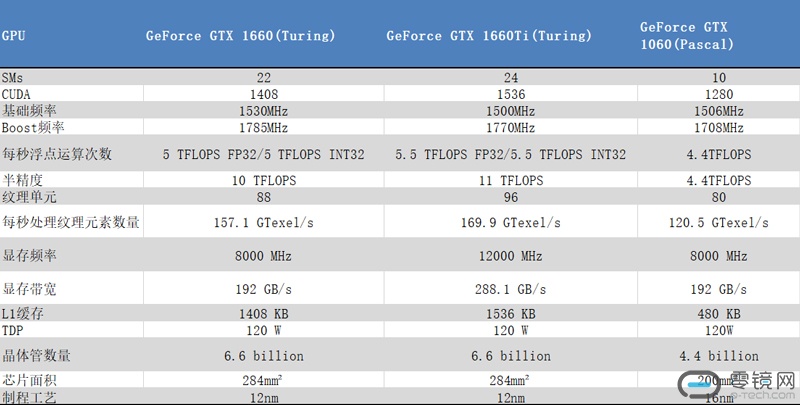This screenshot has width=800, height=405.
Task: Click the 显存带宽 row label
Action: (29, 289)
